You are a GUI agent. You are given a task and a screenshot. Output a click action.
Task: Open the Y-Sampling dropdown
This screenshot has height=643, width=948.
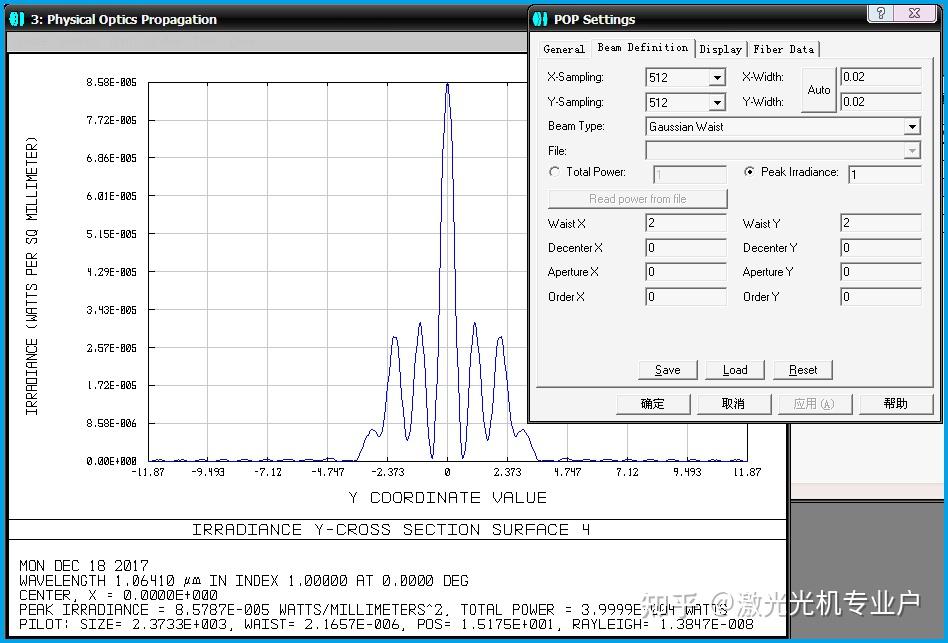[x=716, y=103]
